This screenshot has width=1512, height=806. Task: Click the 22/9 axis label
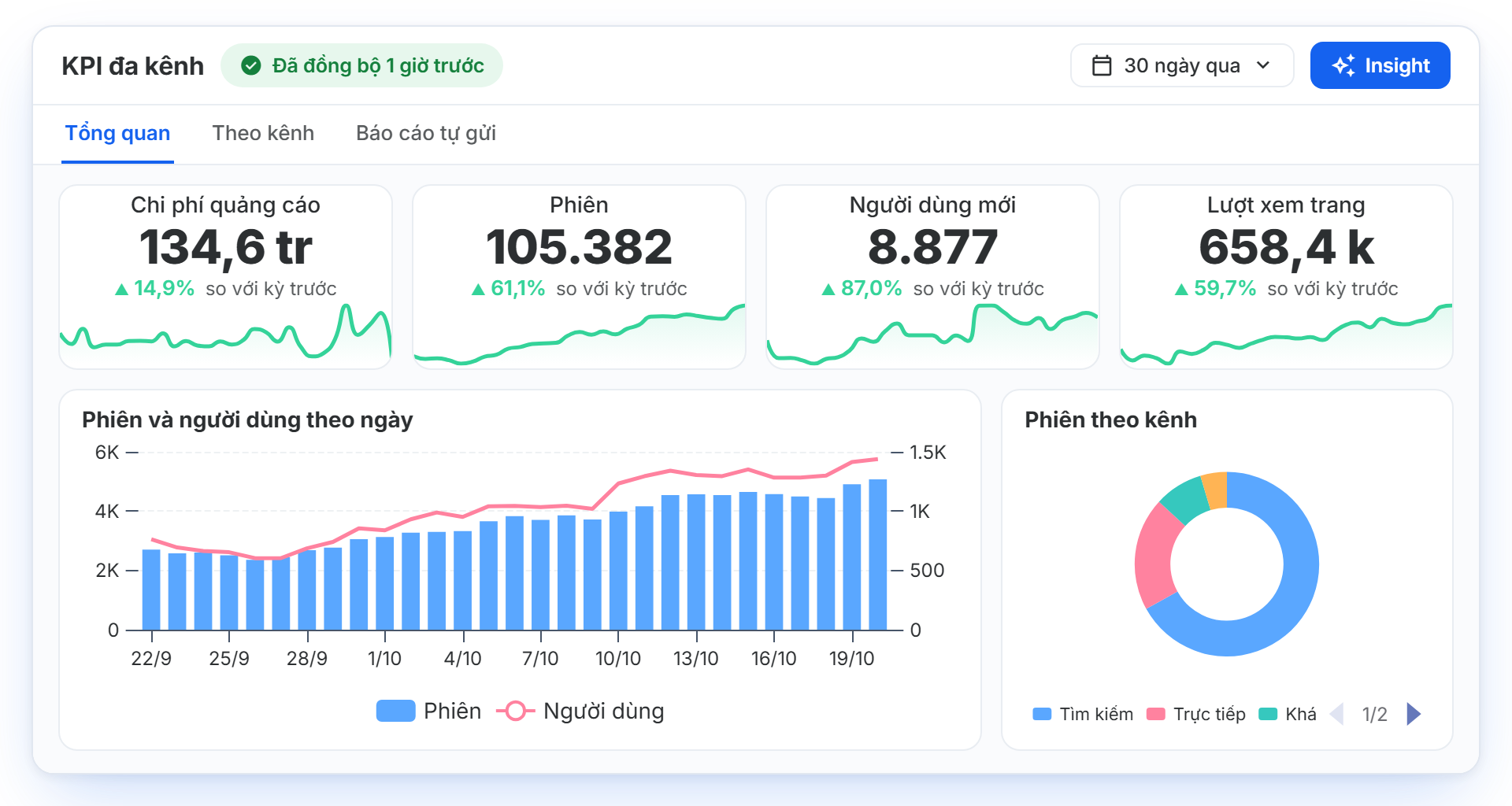tap(151, 658)
